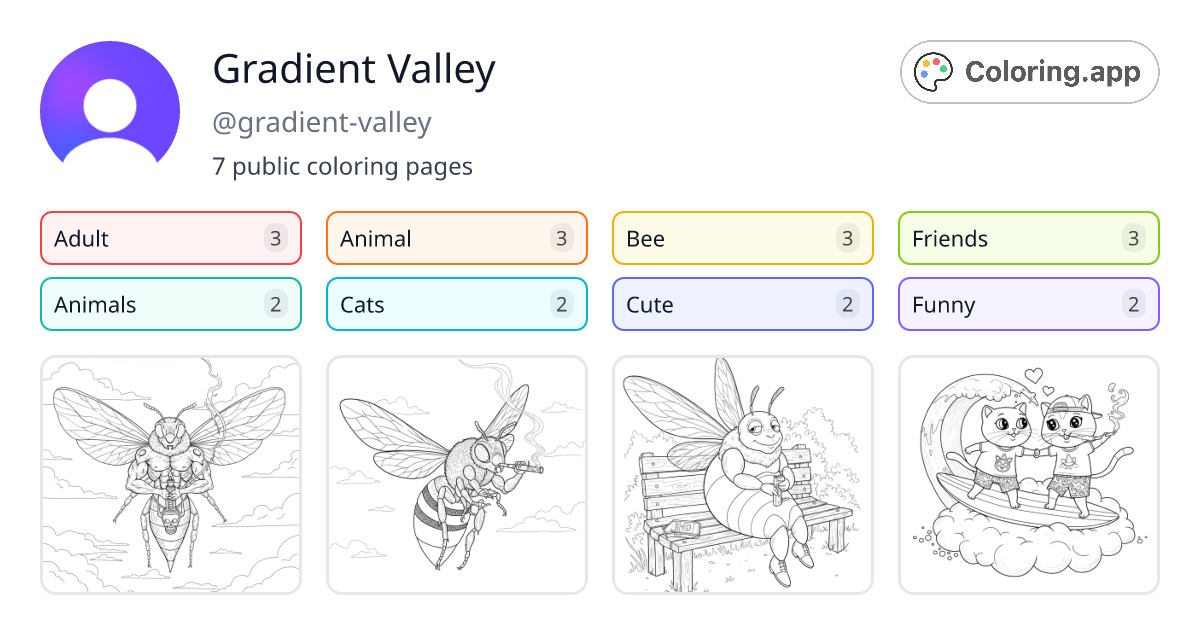Select the Animal tag filter
Screen dimensions: 1200x630
point(456,238)
